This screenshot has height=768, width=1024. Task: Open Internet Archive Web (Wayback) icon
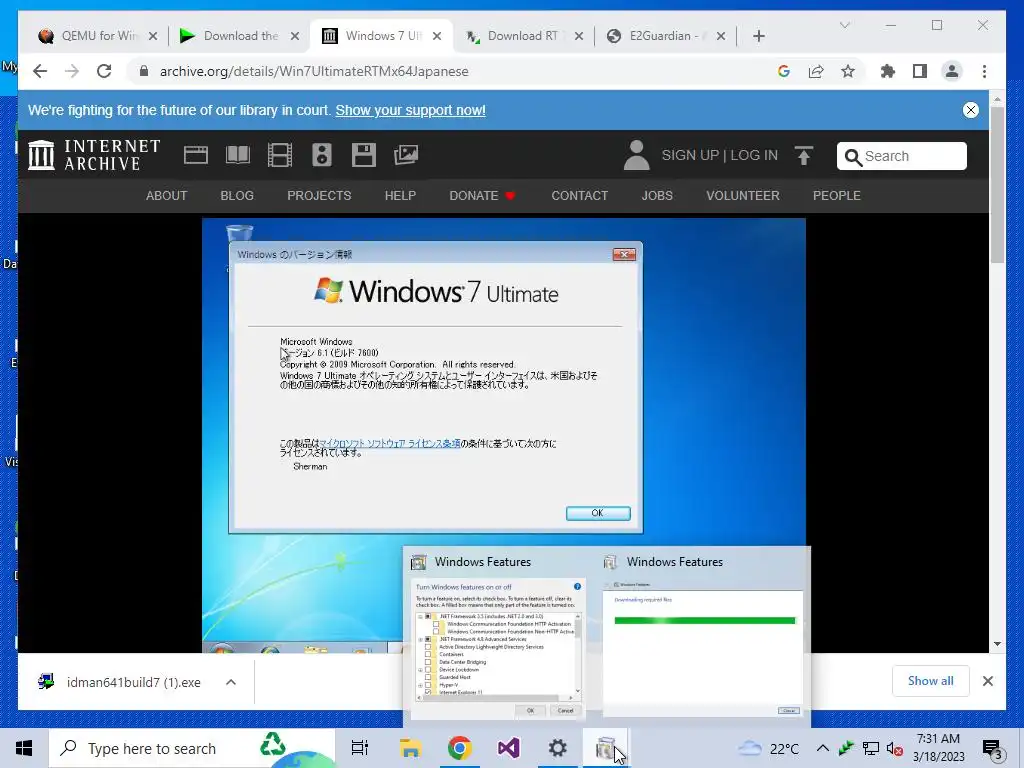click(x=196, y=155)
